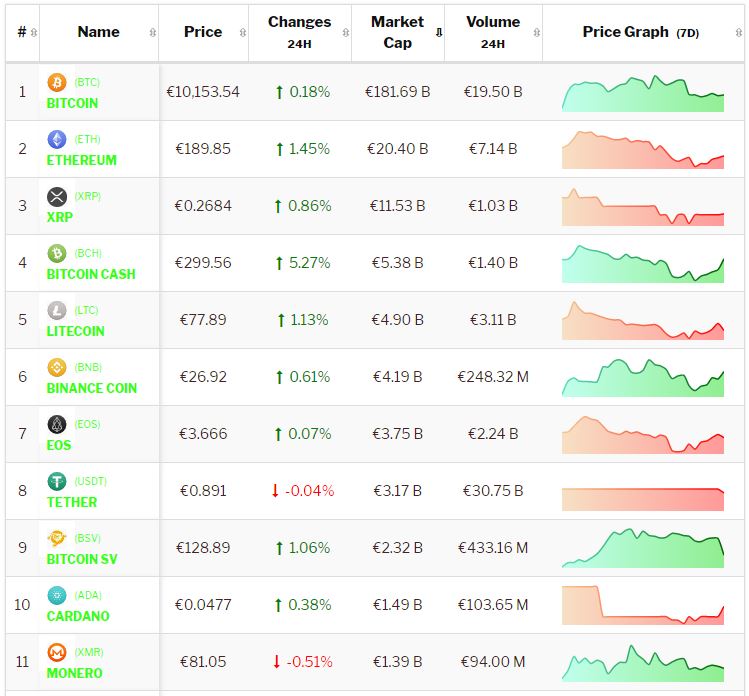
Task: Click the XRP coin icon
Action: tap(57, 197)
